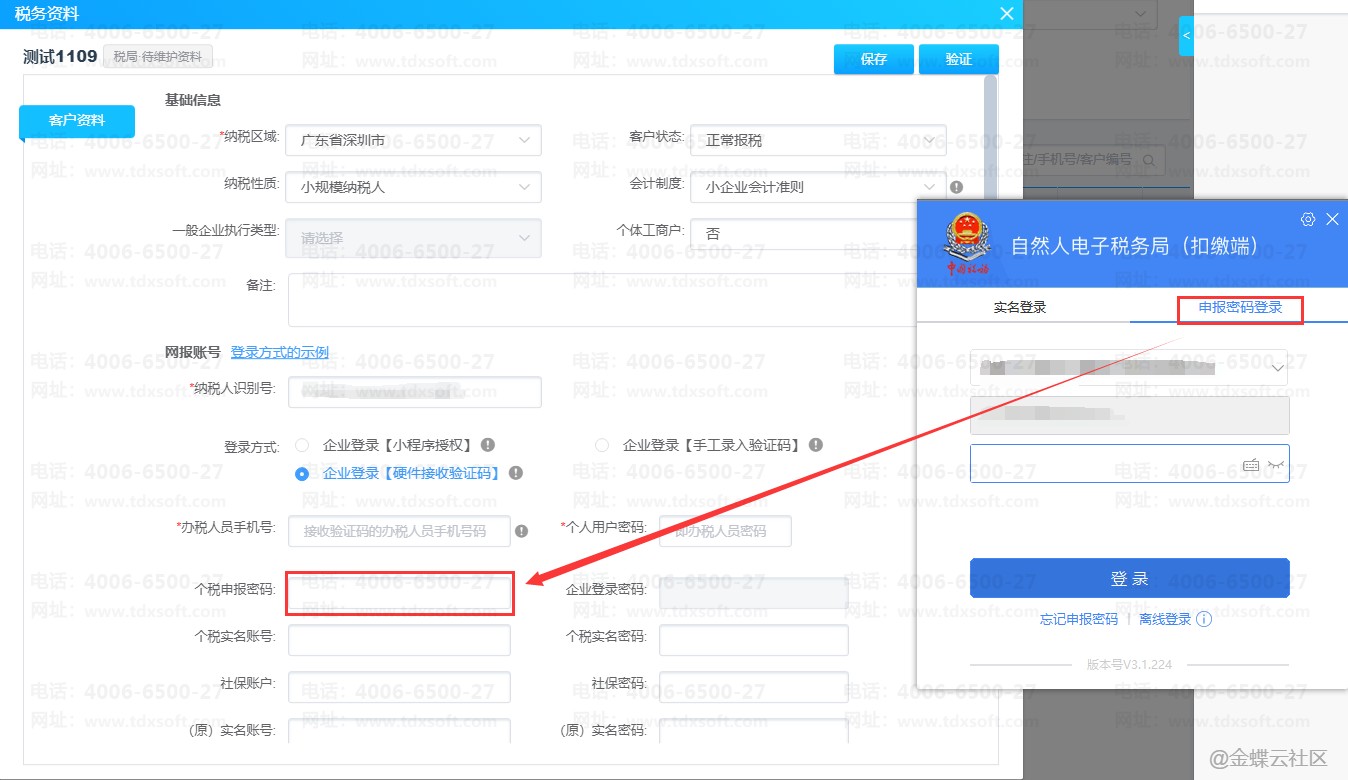Click the virtual keyboard icon in password field
The width and height of the screenshot is (1348, 780).
(1250, 464)
